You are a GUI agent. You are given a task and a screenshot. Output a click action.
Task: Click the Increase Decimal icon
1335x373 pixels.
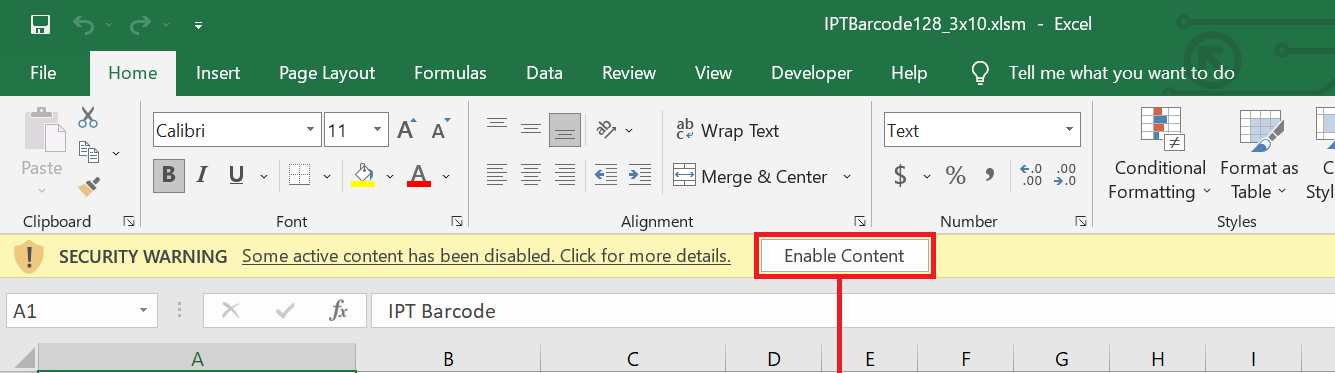tap(1031, 176)
